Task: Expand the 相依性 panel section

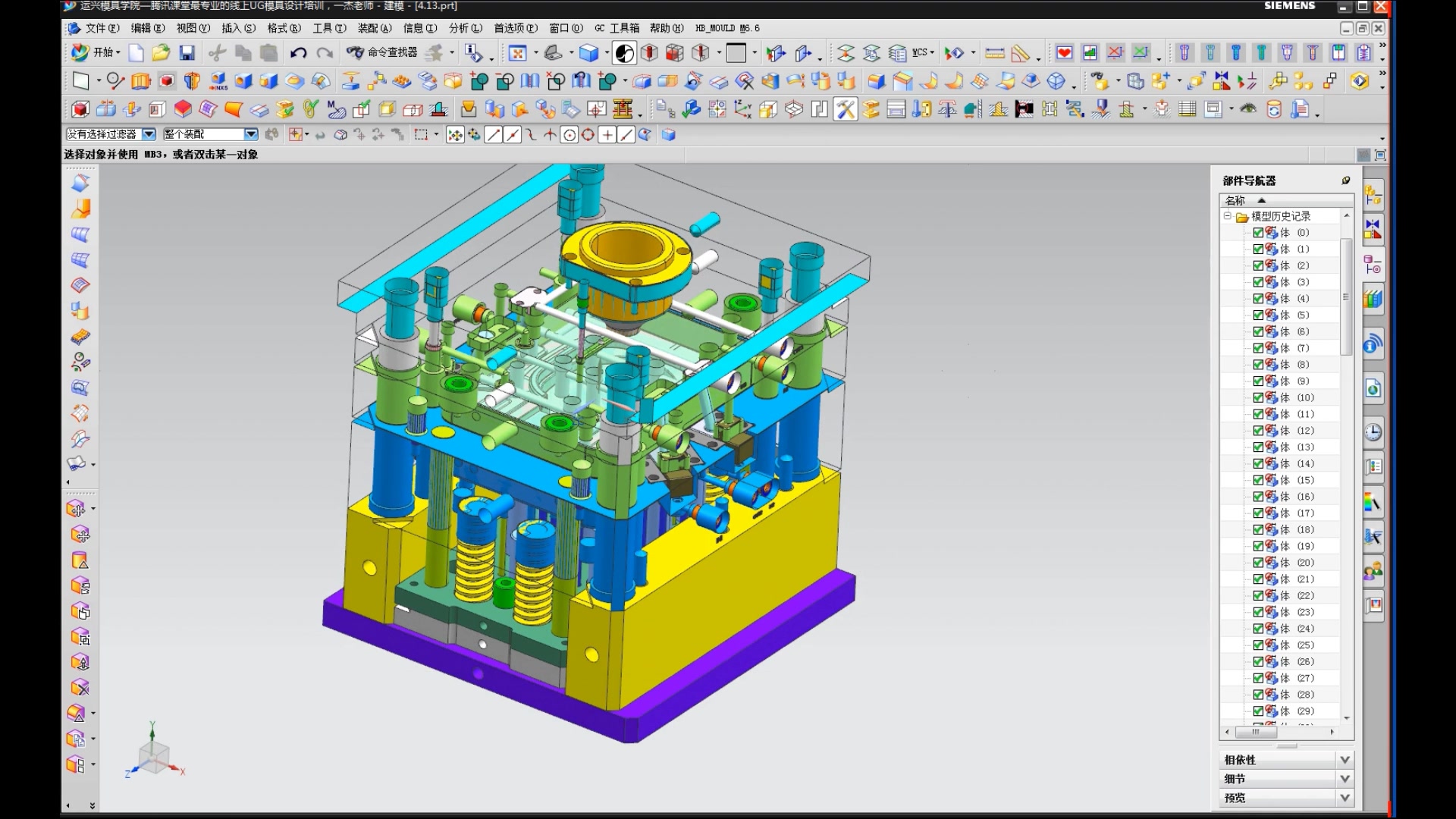Action: coord(1344,759)
